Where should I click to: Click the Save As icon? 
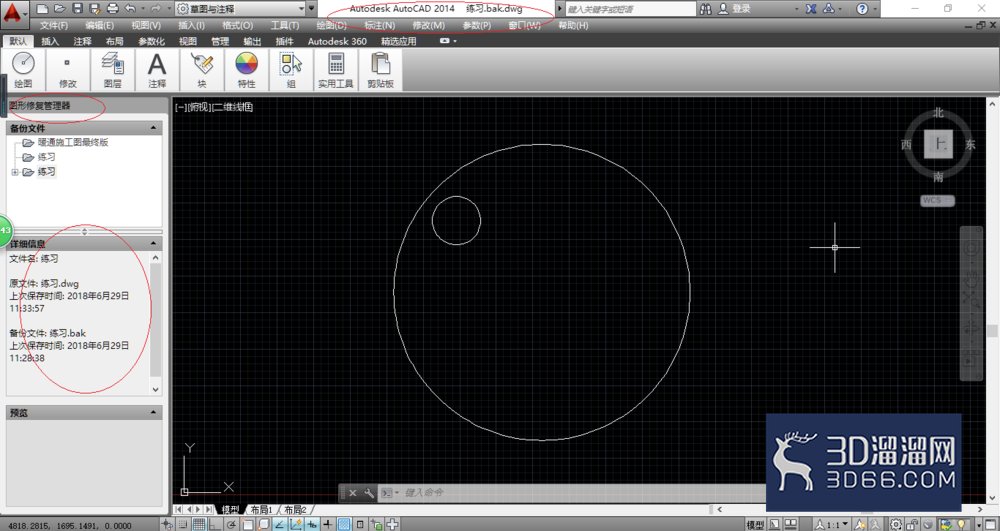coord(95,9)
